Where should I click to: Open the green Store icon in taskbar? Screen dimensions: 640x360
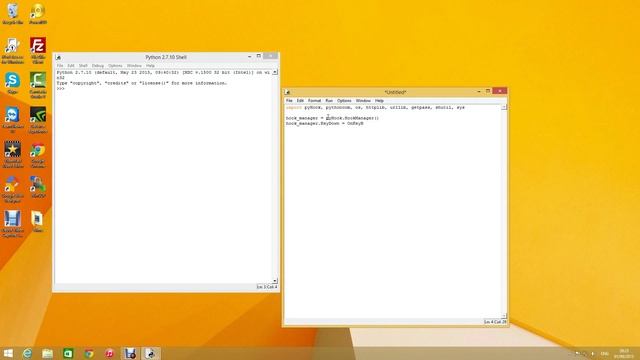pos(68,353)
